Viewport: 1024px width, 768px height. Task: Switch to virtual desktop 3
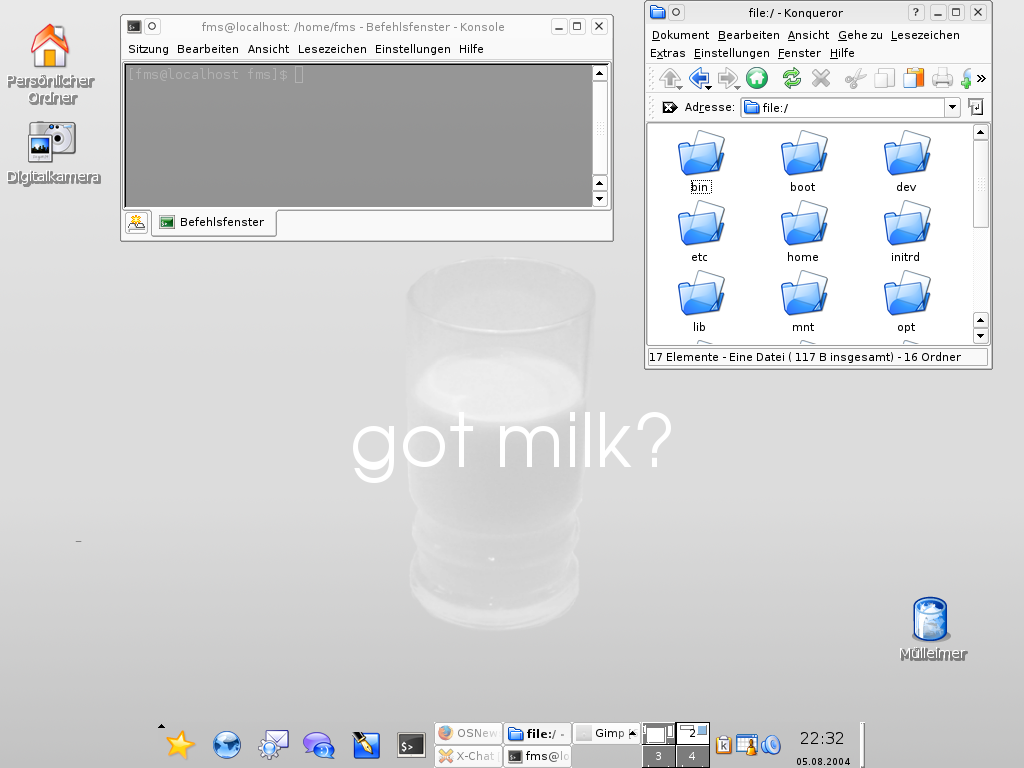tap(659, 756)
